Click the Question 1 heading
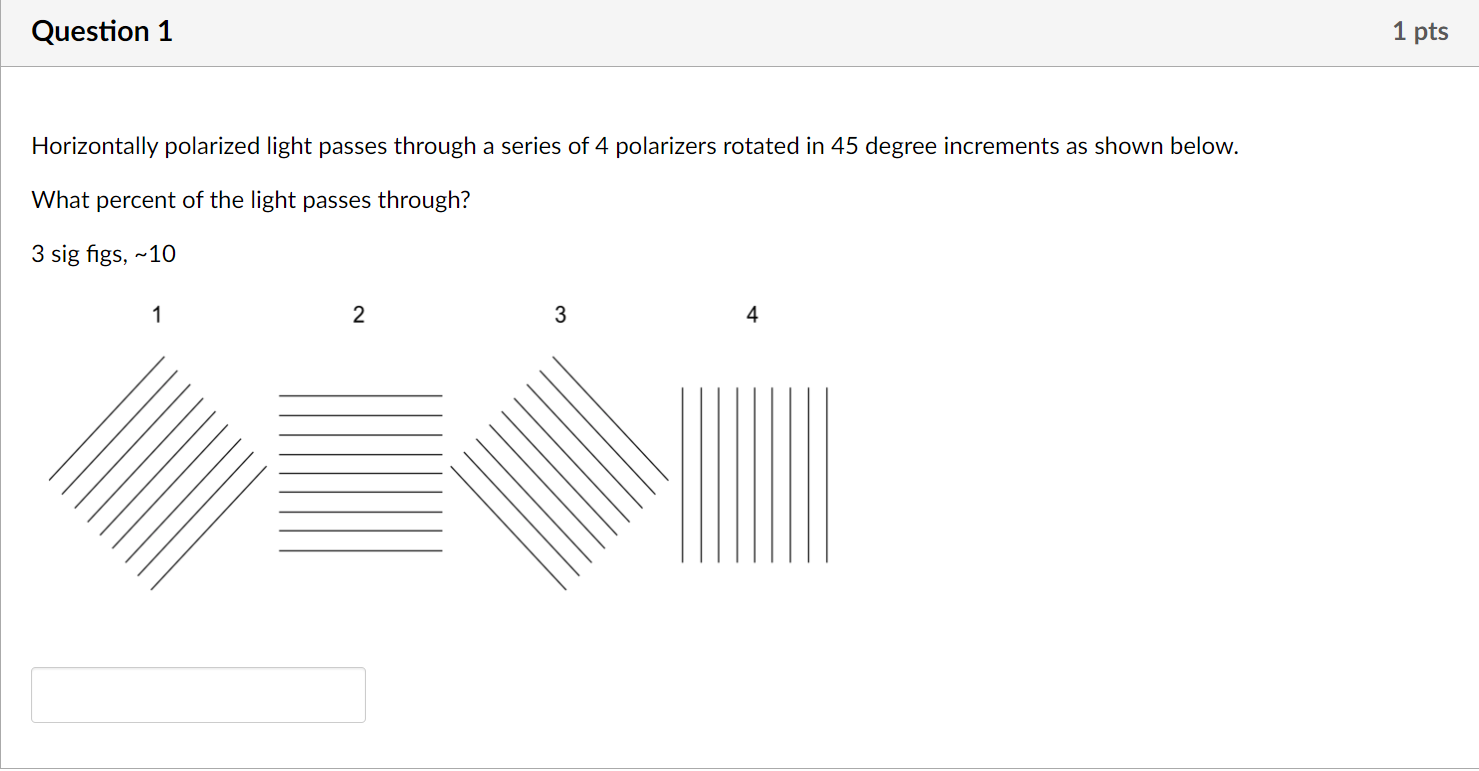Image resolution: width=1479 pixels, height=771 pixels. pos(102,32)
